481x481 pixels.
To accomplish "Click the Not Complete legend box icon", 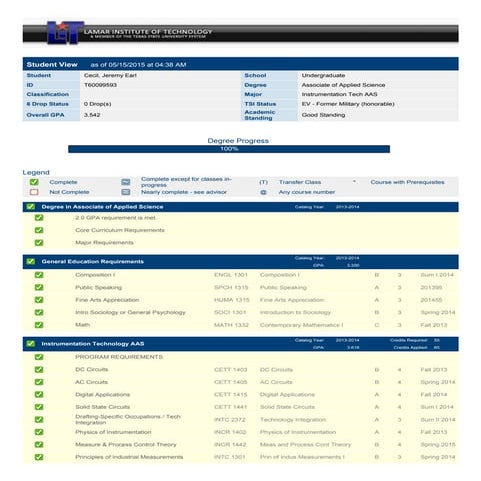I will click(34, 192).
